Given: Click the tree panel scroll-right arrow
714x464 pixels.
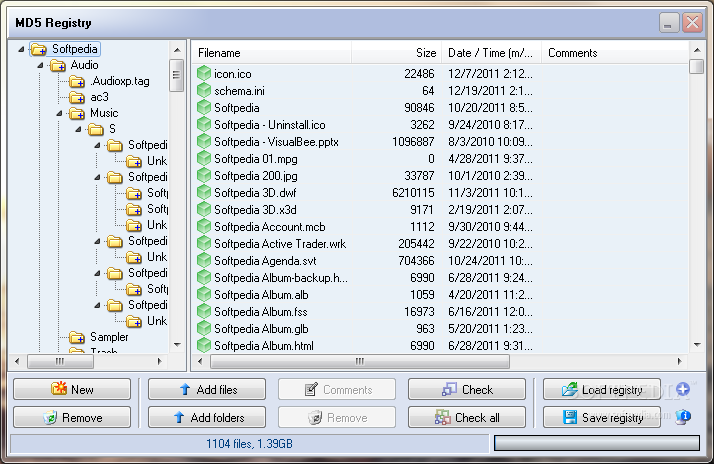Looking at the screenshot, I should (x=159, y=362).
